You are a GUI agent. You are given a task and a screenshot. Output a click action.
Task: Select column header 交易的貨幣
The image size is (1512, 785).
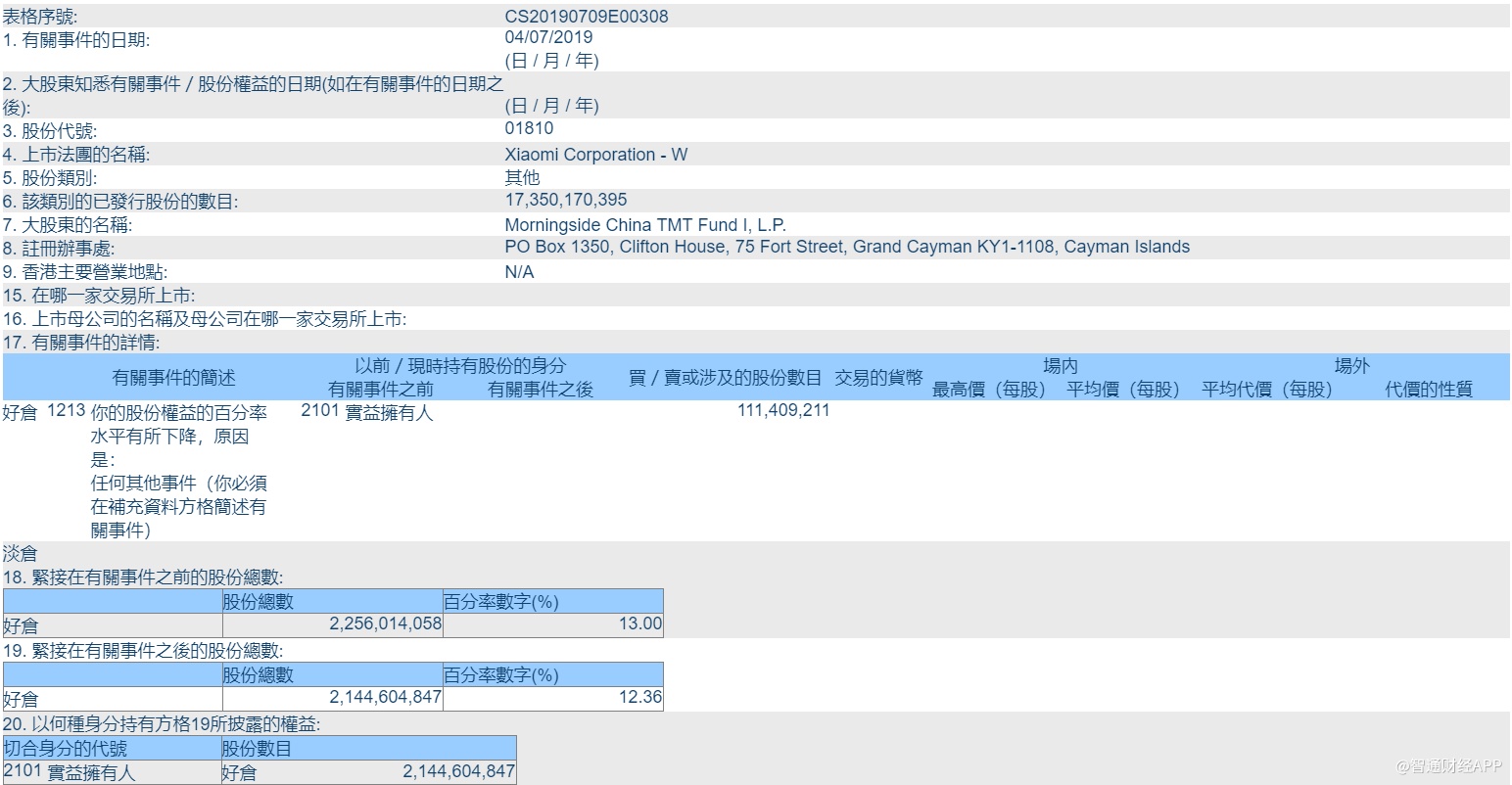pyautogui.click(x=878, y=378)
